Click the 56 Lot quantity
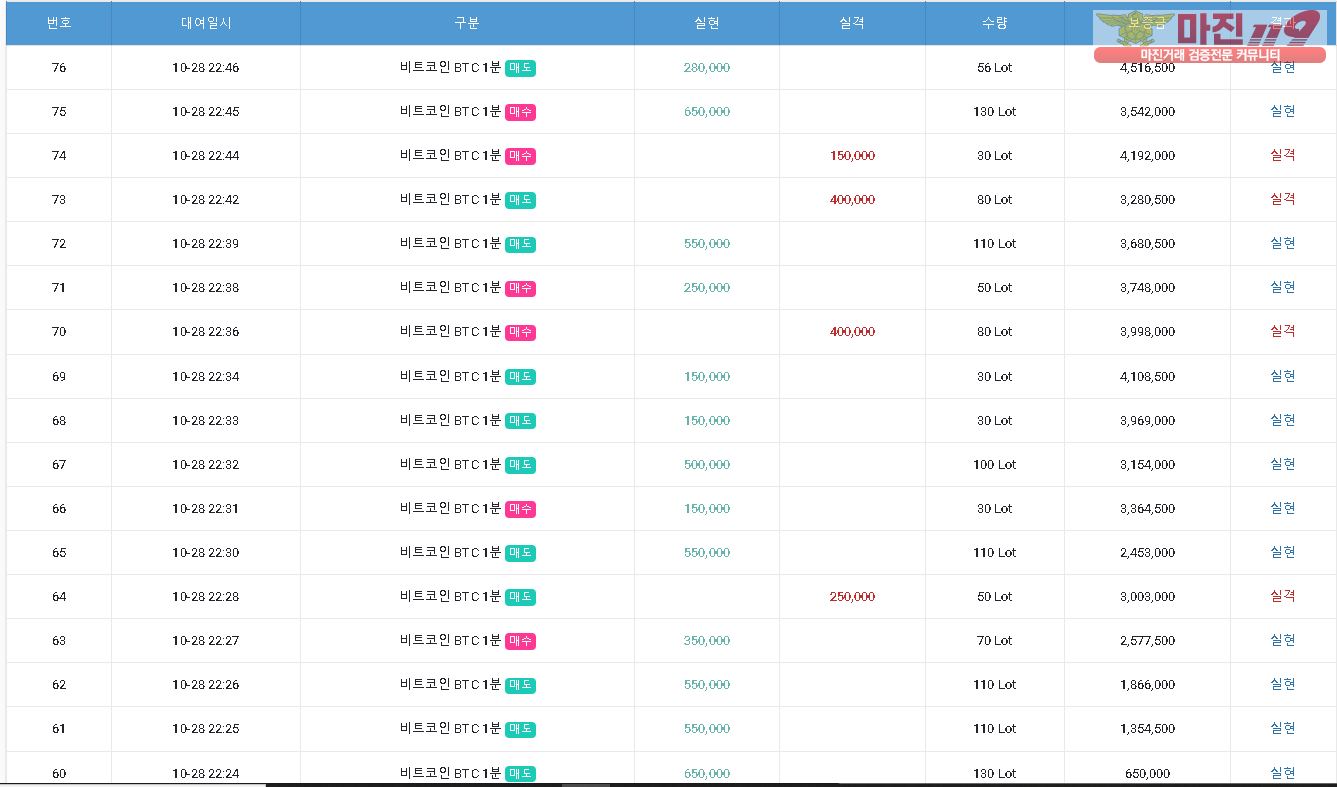Screen dimensions: 1337x787 (x=995, y=68)
